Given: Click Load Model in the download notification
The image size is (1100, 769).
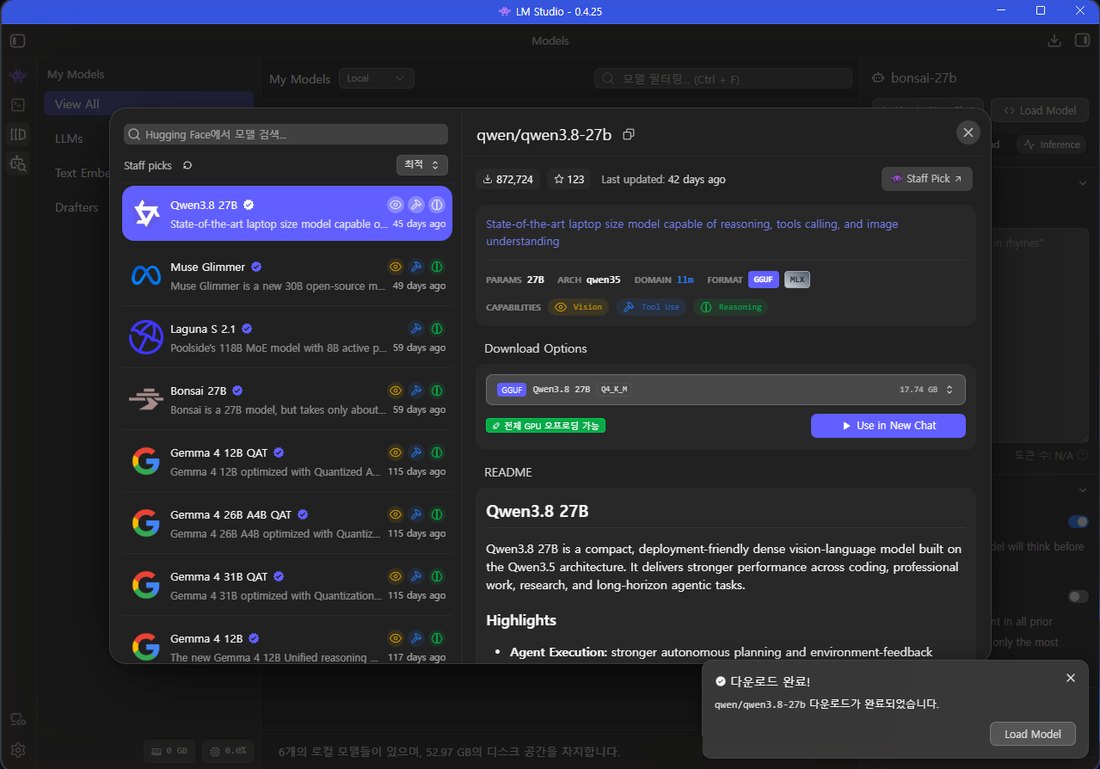Looking at the screenshot, I should (1032, 734).
